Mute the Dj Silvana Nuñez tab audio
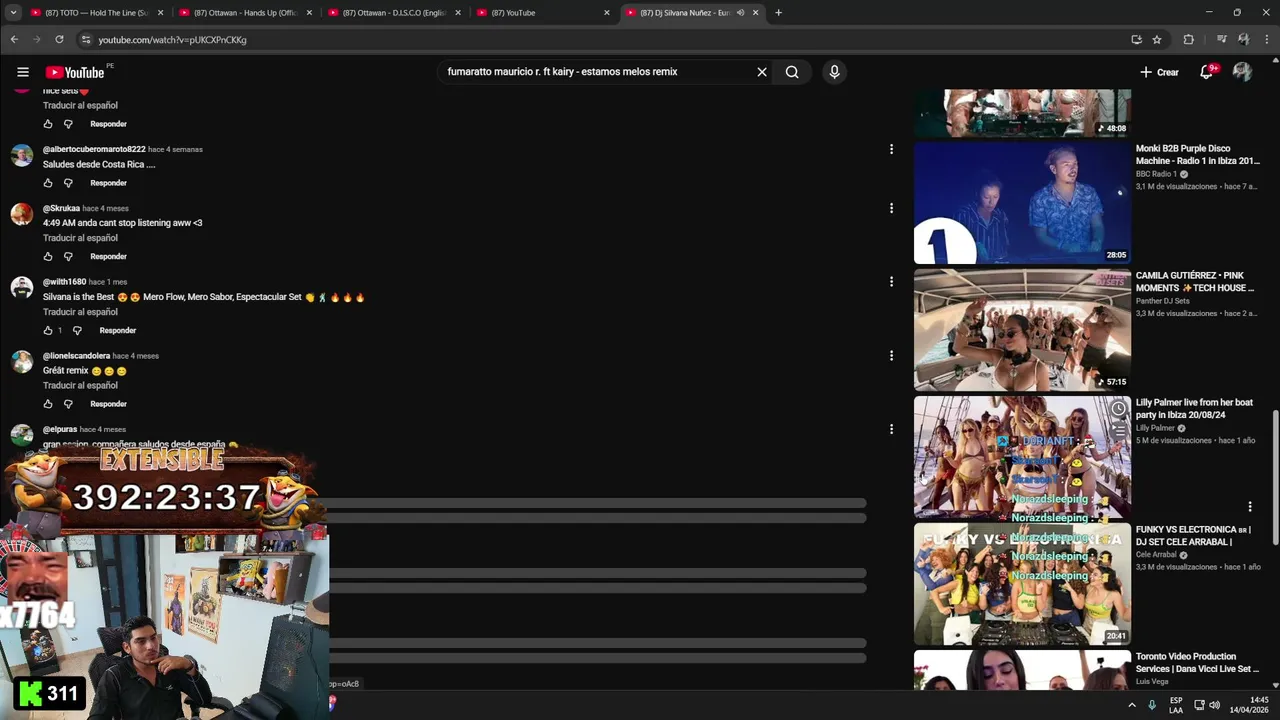Screen dimensions: 1280x720 click(741, 13)
